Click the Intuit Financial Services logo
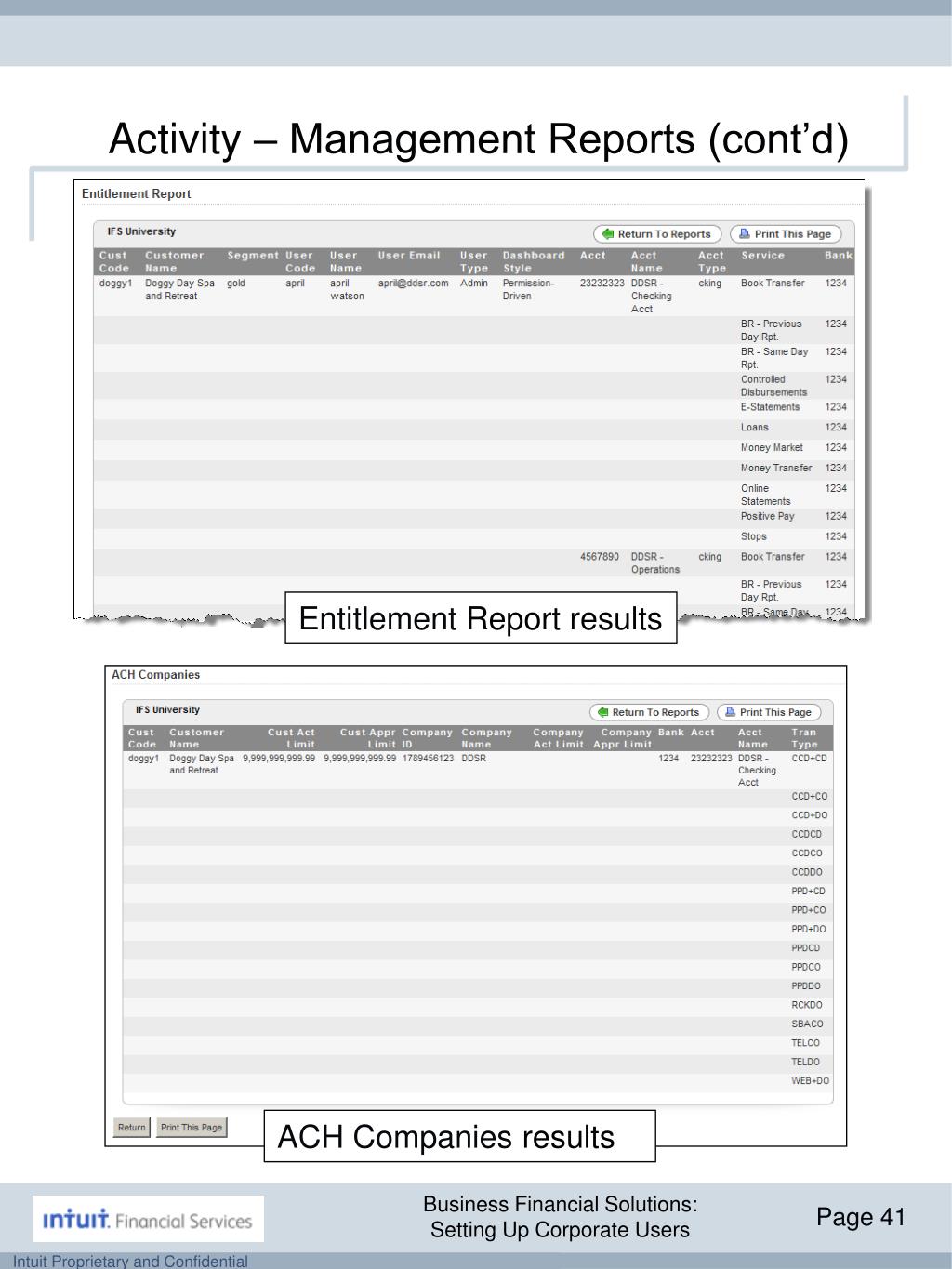The image size is (952, 1269). point(148,1220)
